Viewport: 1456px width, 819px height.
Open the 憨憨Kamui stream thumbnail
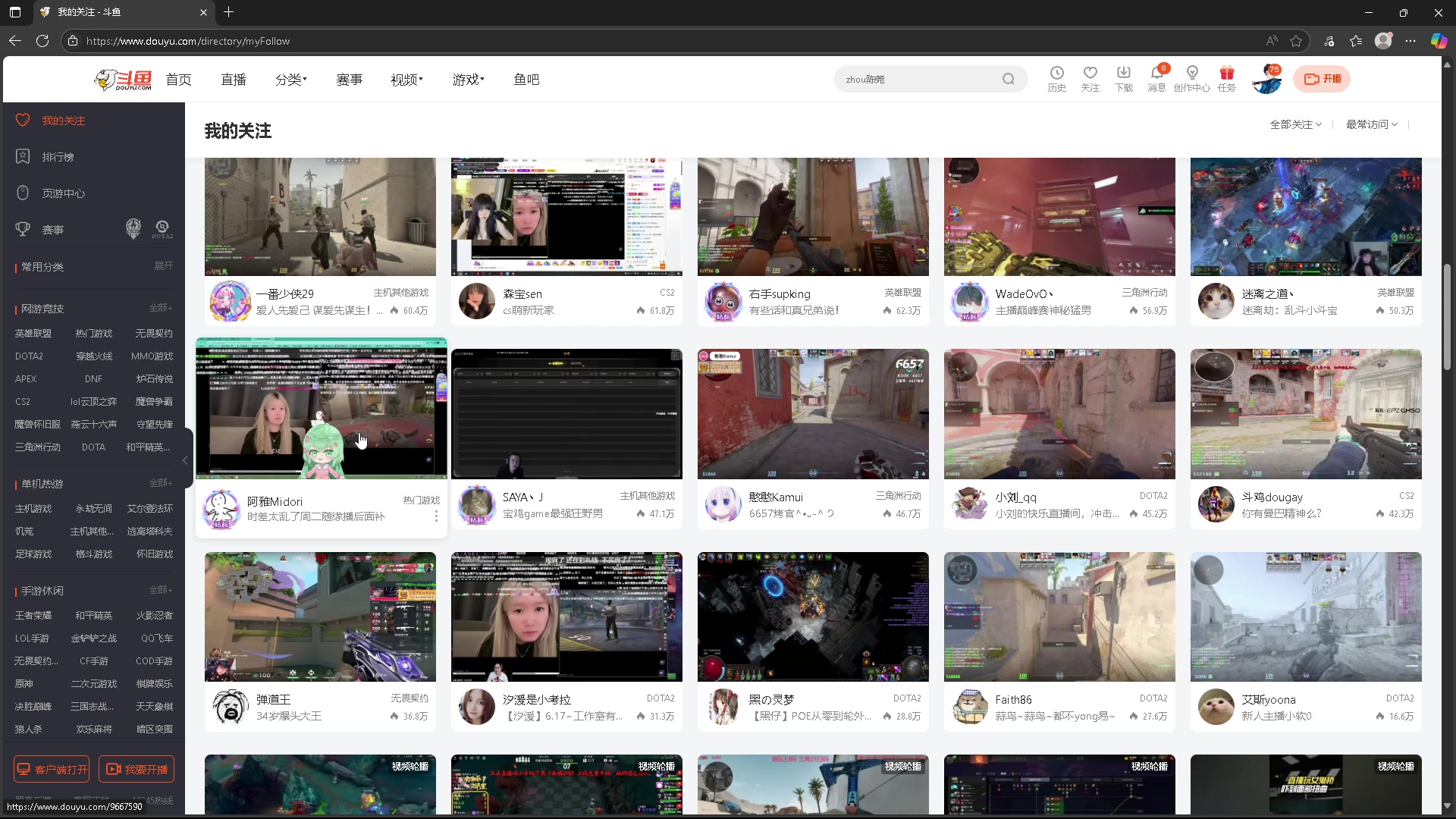[813, 414]
